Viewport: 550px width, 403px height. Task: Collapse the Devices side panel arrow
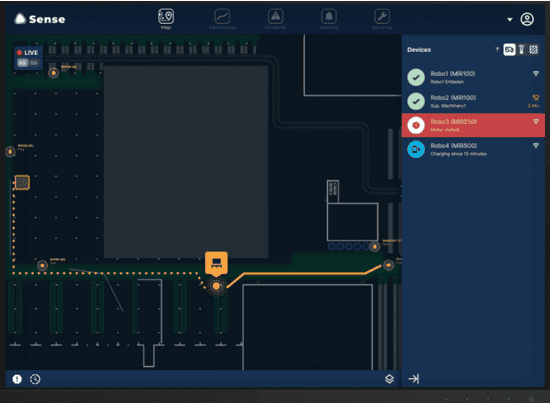click(414, 379)
